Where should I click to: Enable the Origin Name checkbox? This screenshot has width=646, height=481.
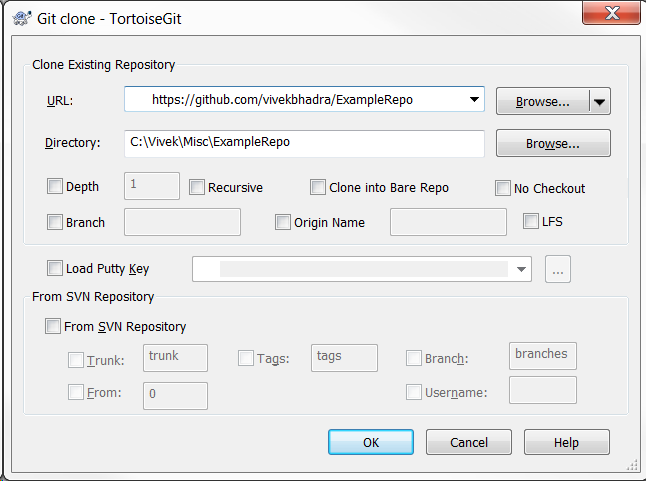coord(283,222)
